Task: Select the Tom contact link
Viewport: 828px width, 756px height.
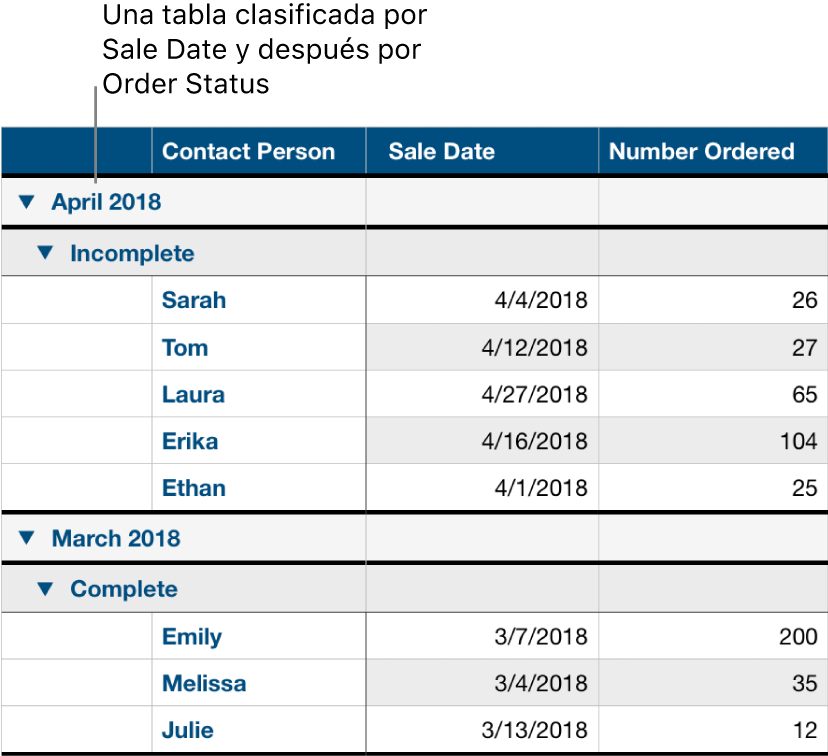Action: coord(185,347)
